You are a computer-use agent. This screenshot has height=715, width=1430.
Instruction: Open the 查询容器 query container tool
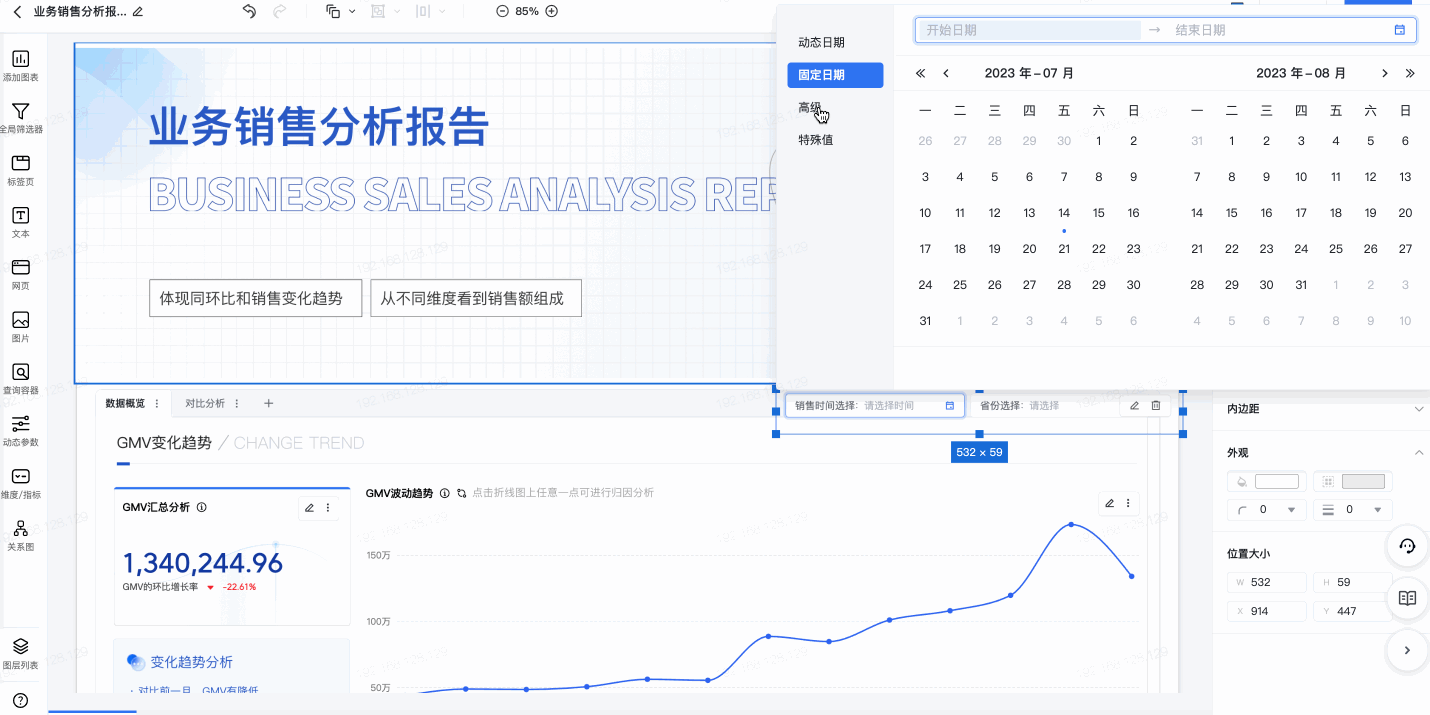(x=20, y=378)
